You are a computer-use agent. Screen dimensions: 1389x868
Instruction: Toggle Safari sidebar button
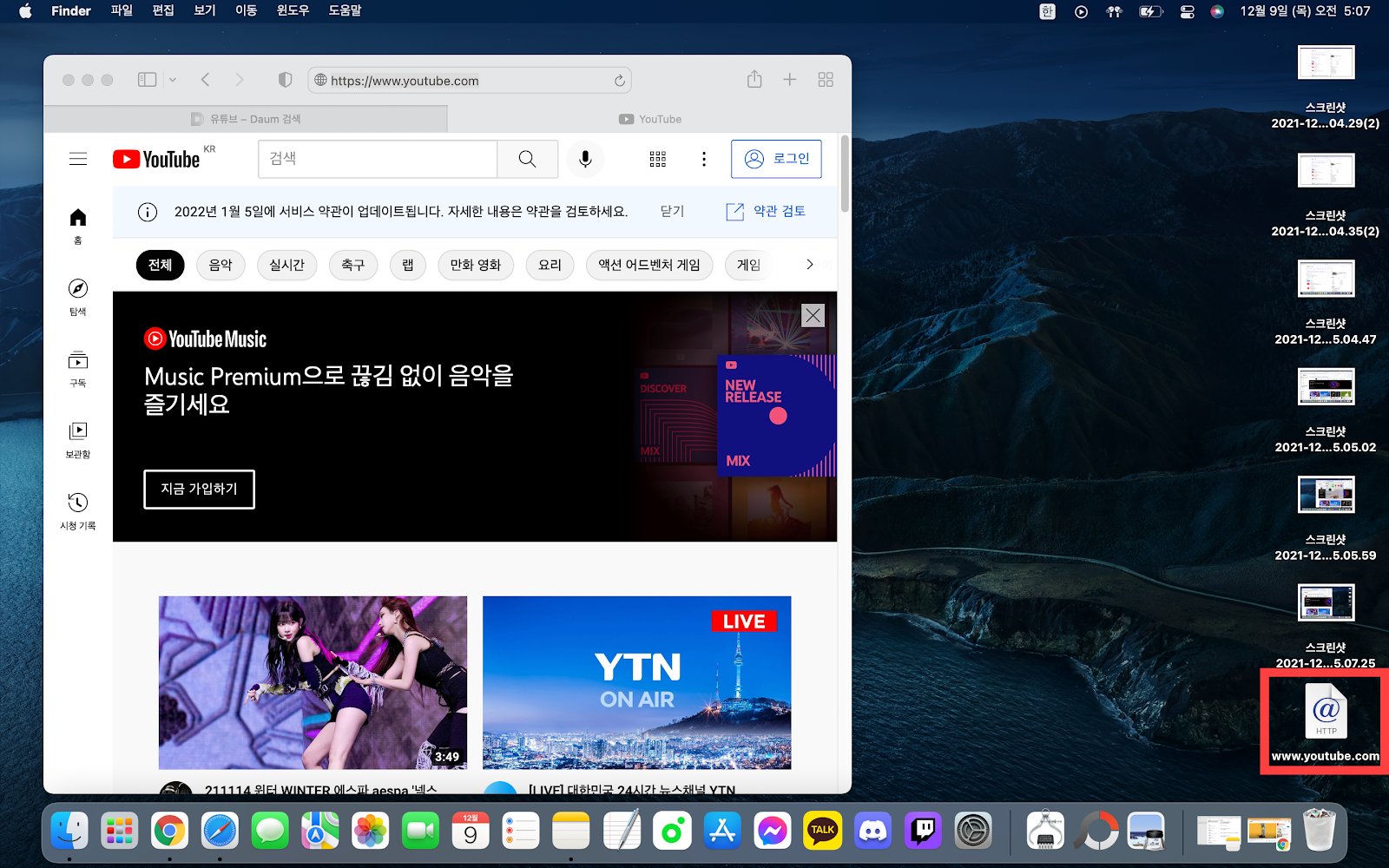[148, 80]
